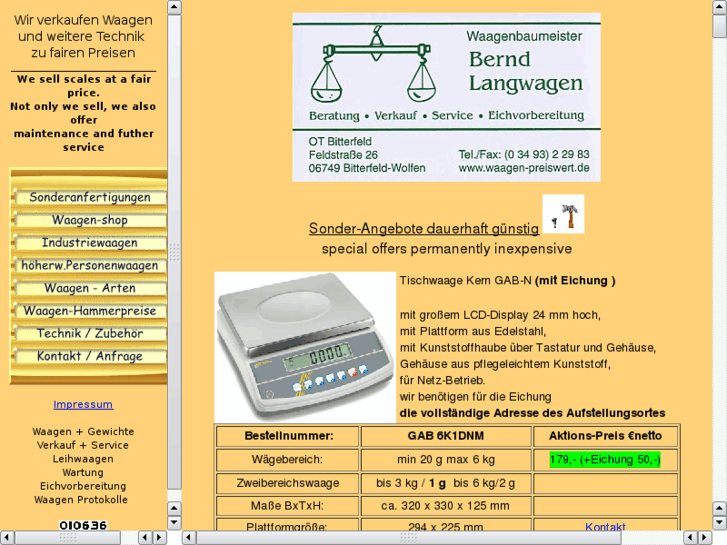Image resolution: width=727 pixels, height=545 pixels.
Task: Open the Waagen-shop menu item
Action: (x=90, y=220)
